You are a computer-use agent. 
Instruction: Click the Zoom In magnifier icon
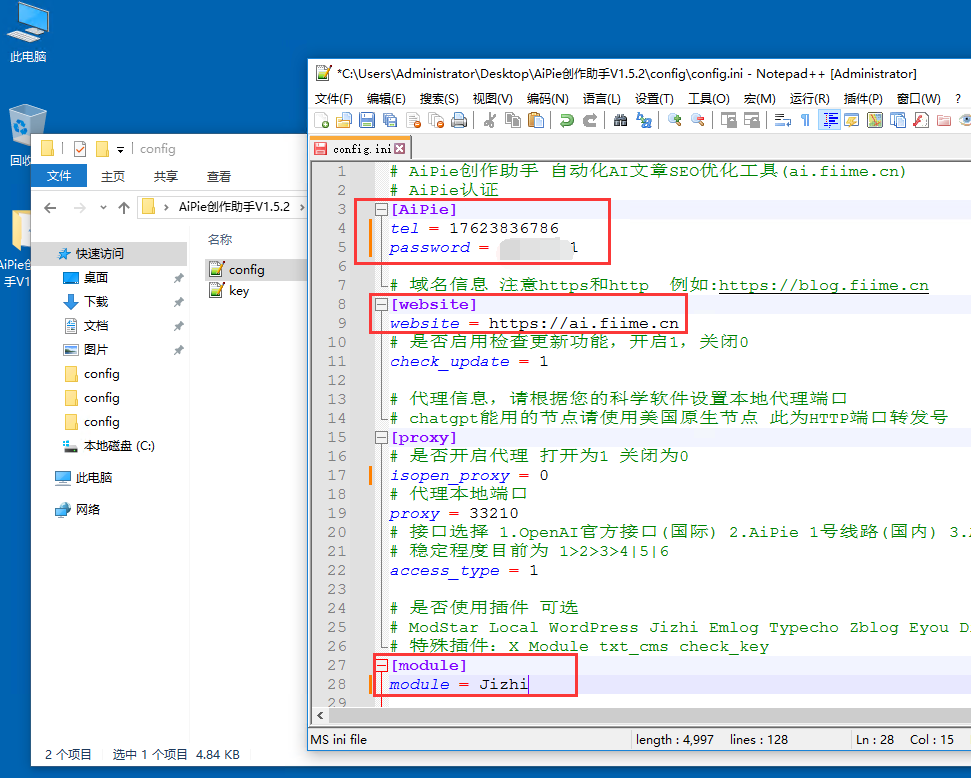pos(674,120)
